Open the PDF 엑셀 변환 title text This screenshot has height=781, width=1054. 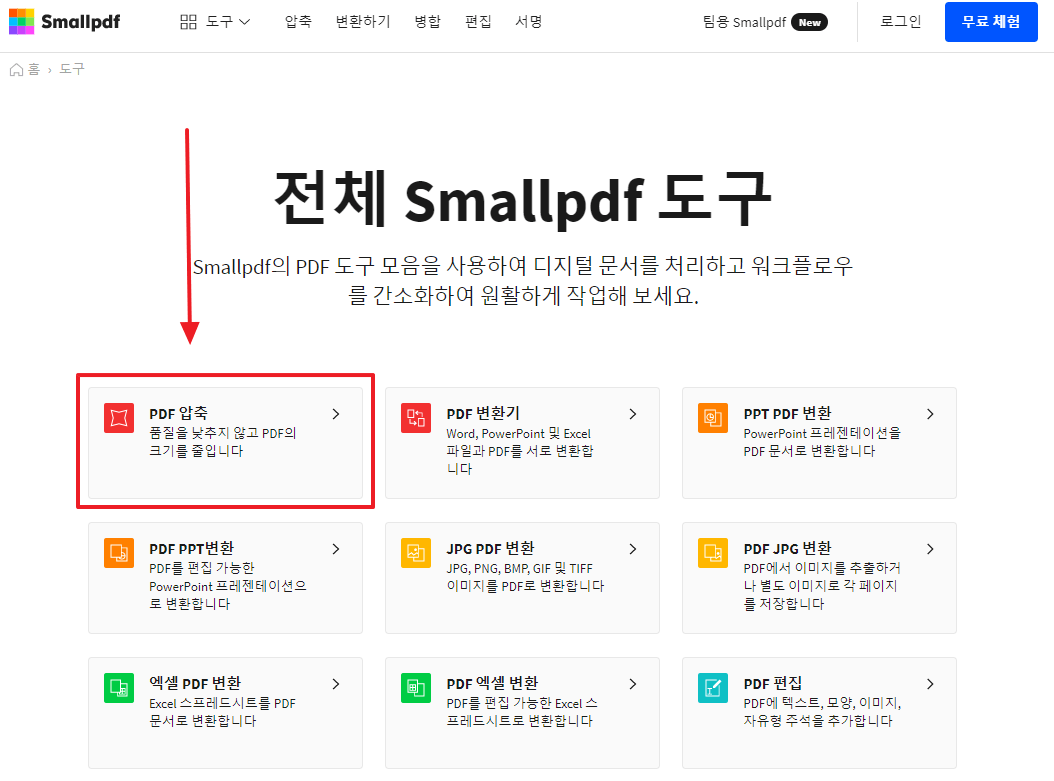(x=492, y=684)
